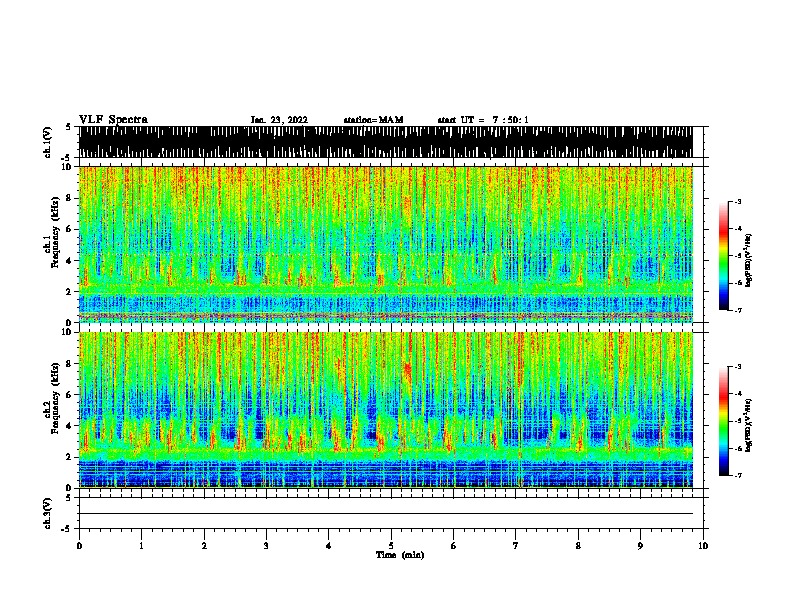Click the "start UT = 7:50:1" label

(483, 120)
